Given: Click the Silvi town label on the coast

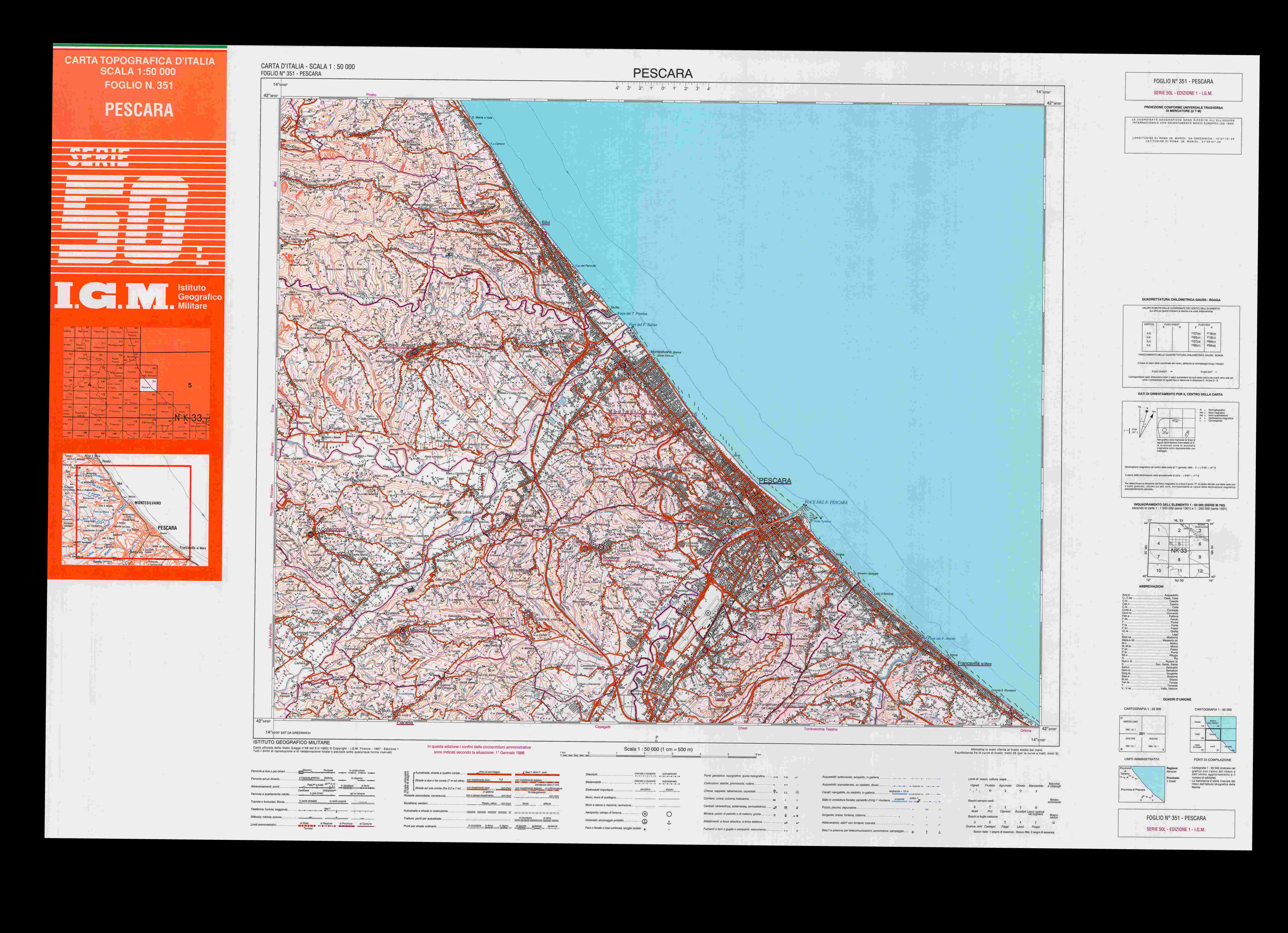Looking at the screenshot, I should (x=546, y=223).
